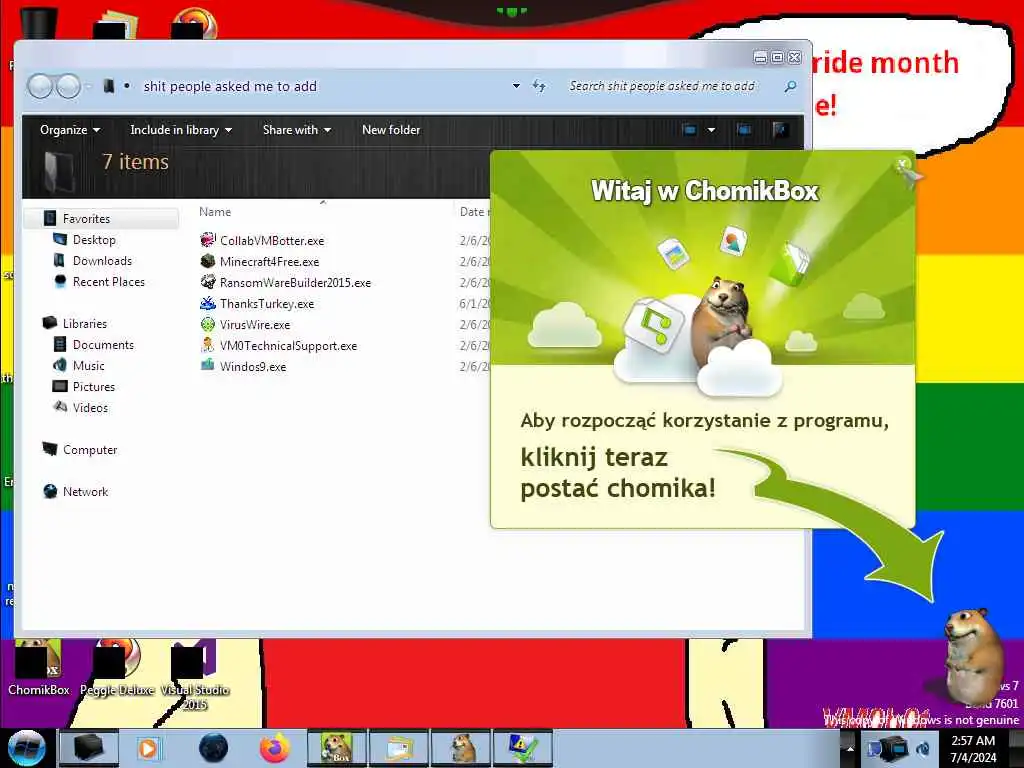Click the Explorer help icon

780,129
